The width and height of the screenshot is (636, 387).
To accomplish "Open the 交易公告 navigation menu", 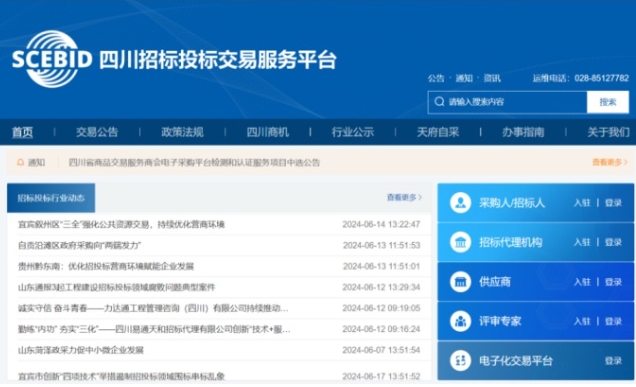I will tap(97, 132).
